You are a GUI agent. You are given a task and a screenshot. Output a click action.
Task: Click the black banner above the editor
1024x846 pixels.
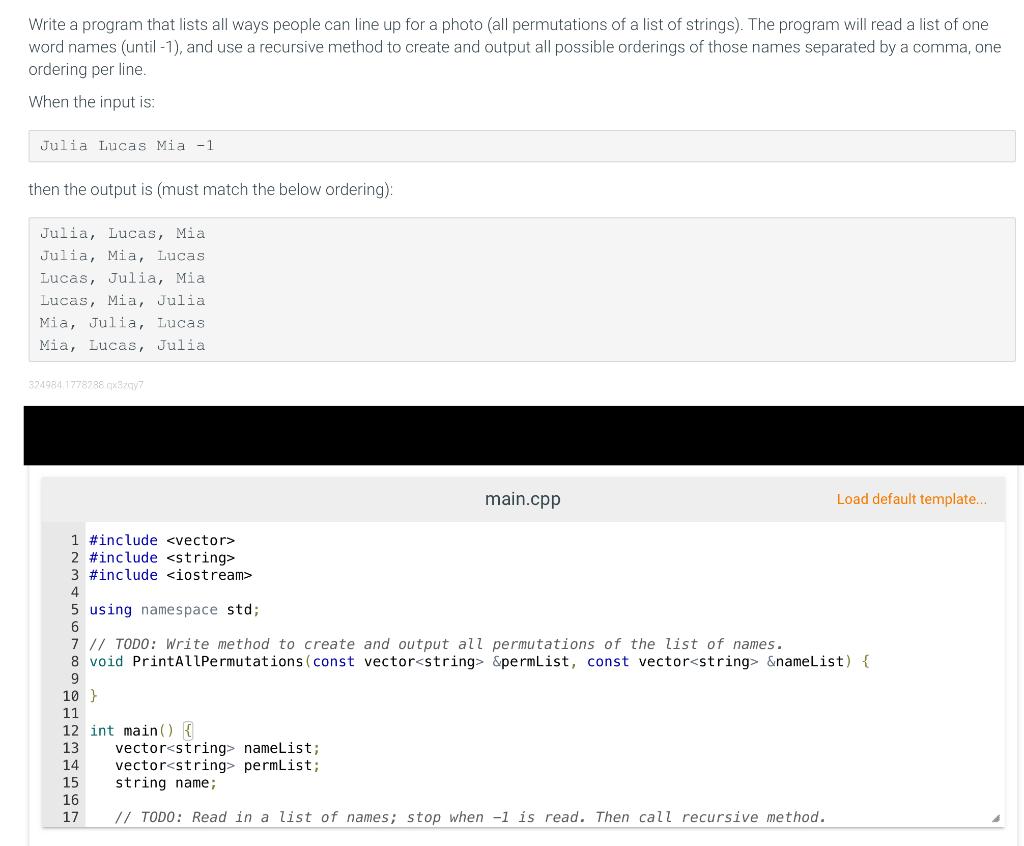tap(522, 435)
